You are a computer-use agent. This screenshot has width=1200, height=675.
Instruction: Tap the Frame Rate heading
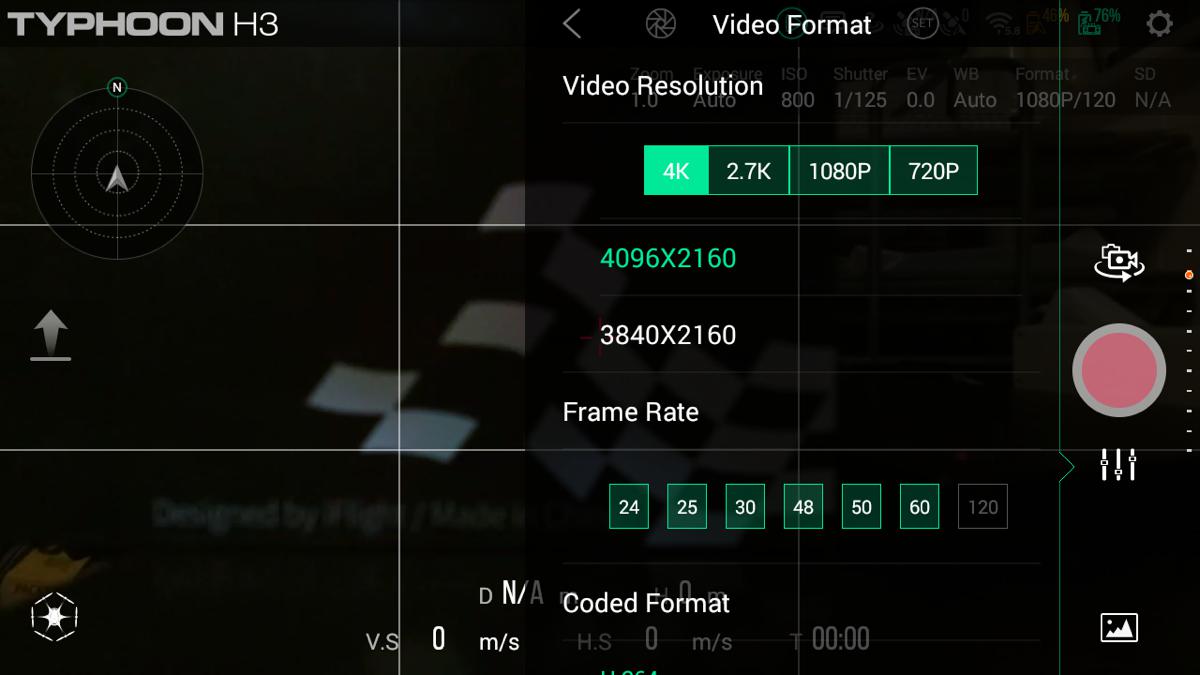631,412
